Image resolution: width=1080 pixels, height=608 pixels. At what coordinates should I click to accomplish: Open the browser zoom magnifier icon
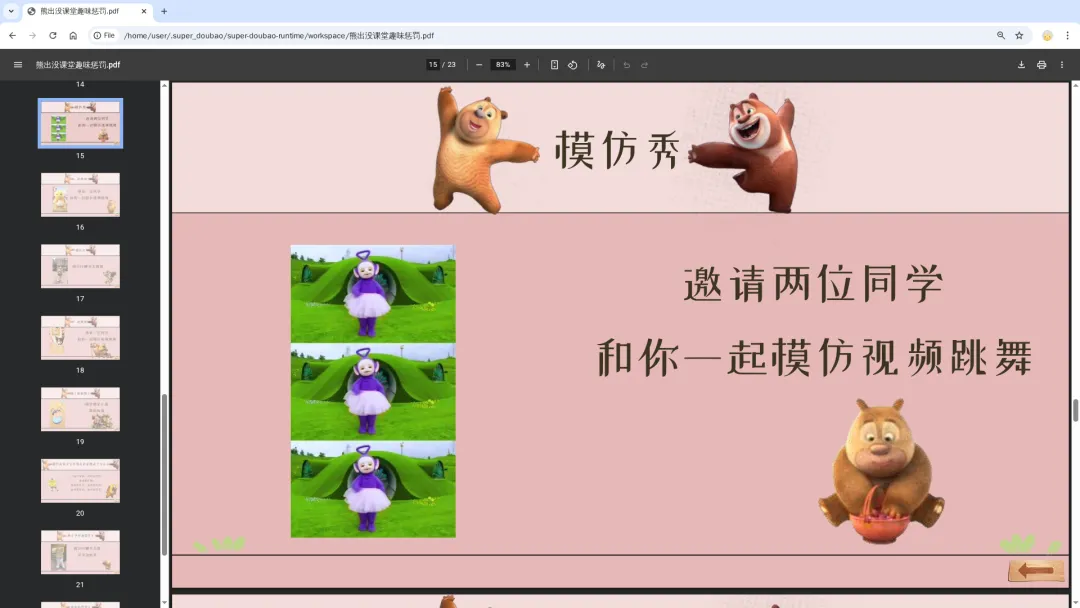click(x=1001, y=35)
